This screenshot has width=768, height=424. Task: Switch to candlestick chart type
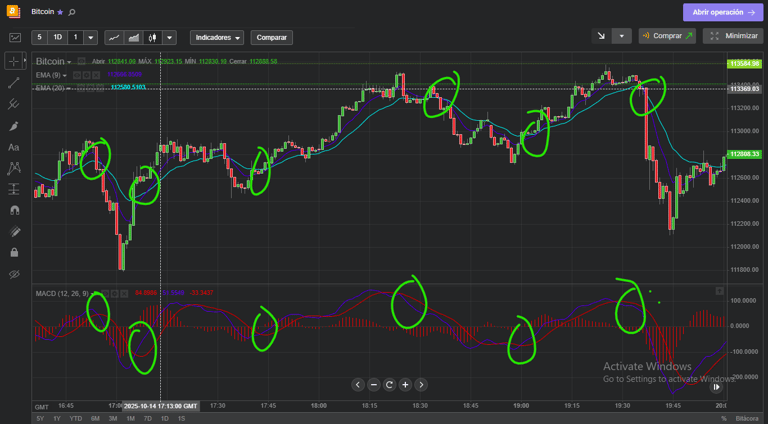153,37
